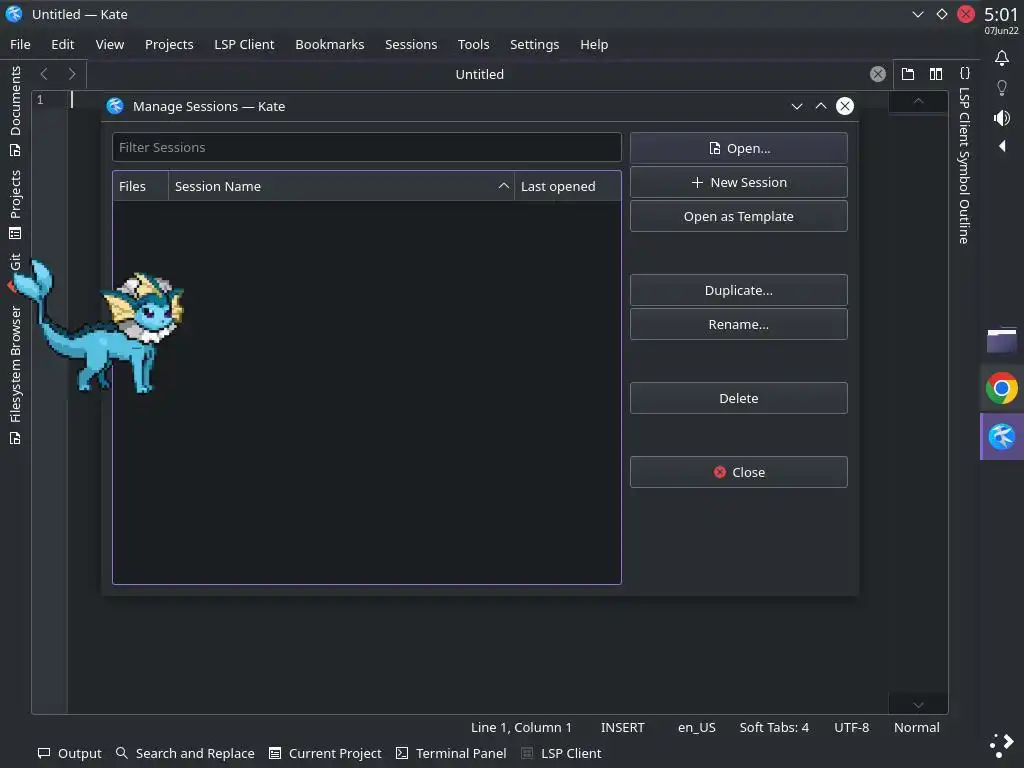
Task: Click the Kate icon in main title bar
Action: click(x=14, y=14)
